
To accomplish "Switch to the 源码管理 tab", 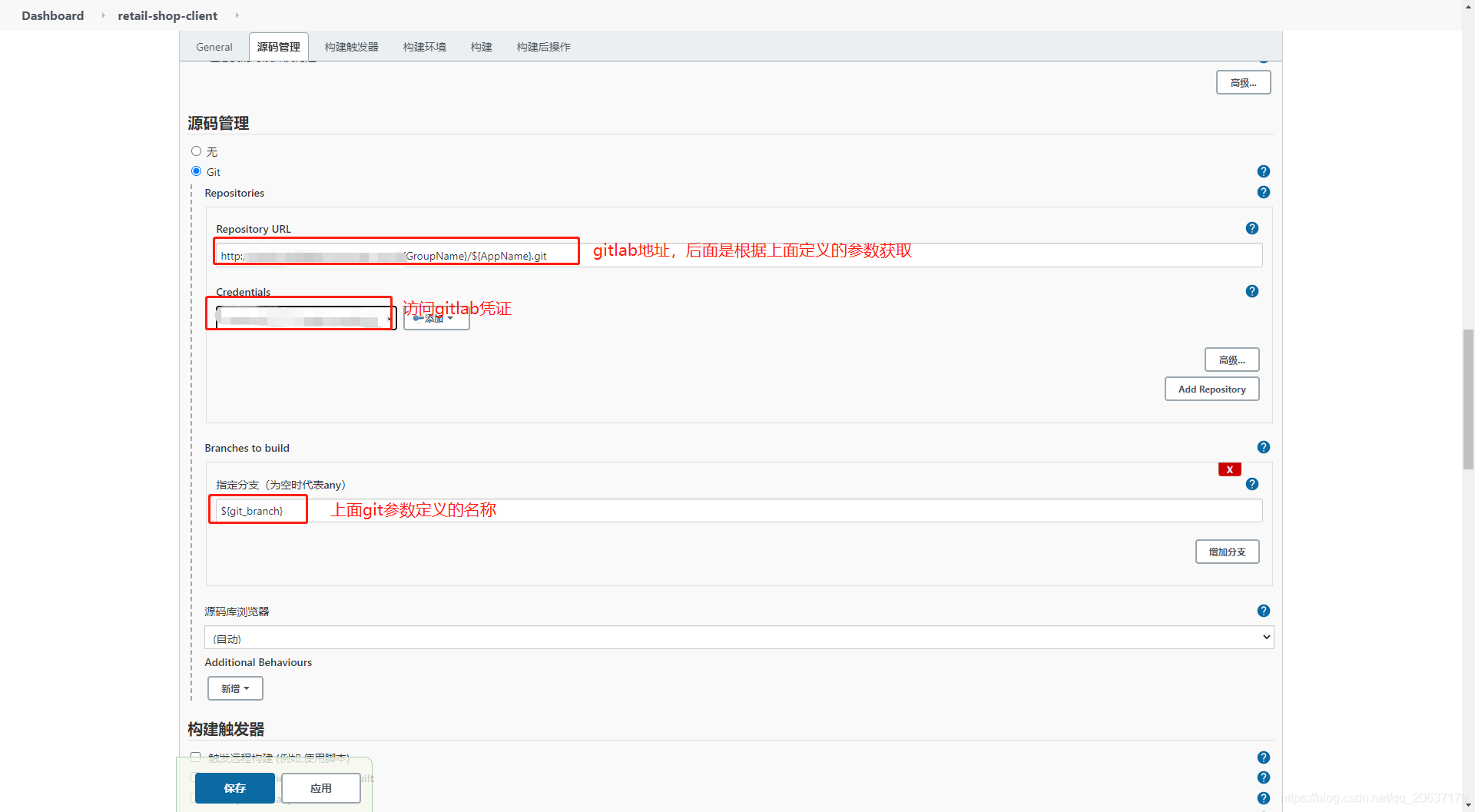I will point(279,47).
